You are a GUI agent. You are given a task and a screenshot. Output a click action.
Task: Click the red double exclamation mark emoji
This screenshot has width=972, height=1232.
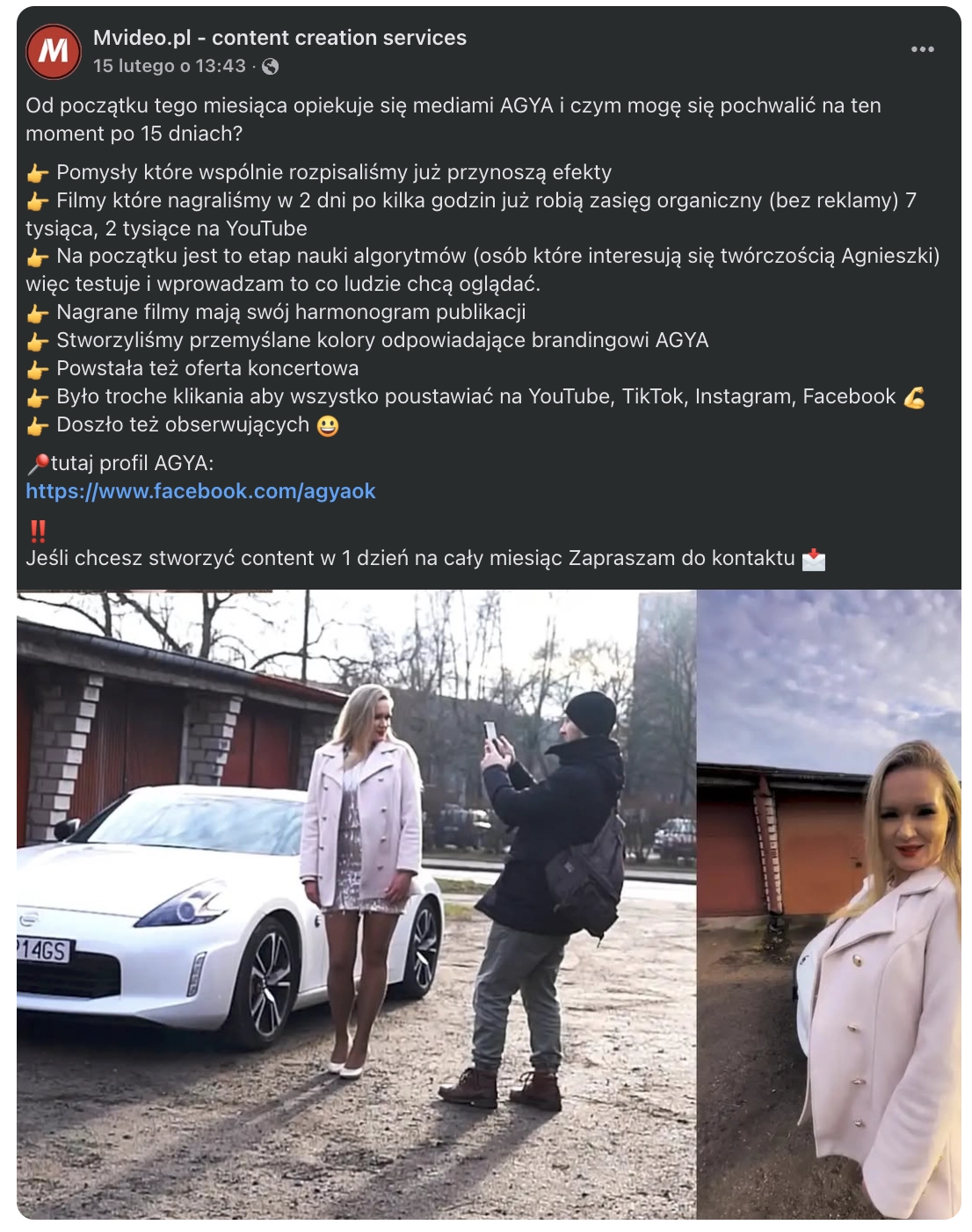38,531
